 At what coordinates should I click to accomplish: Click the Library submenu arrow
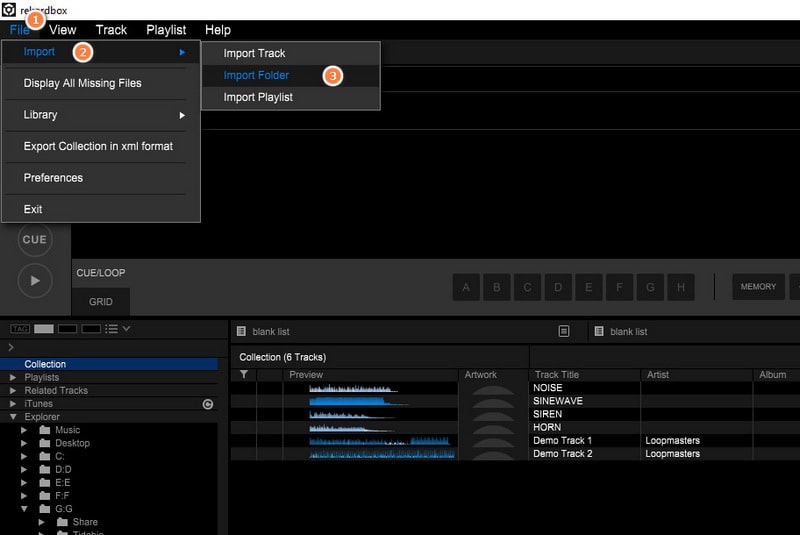click(x=182, y=115)
